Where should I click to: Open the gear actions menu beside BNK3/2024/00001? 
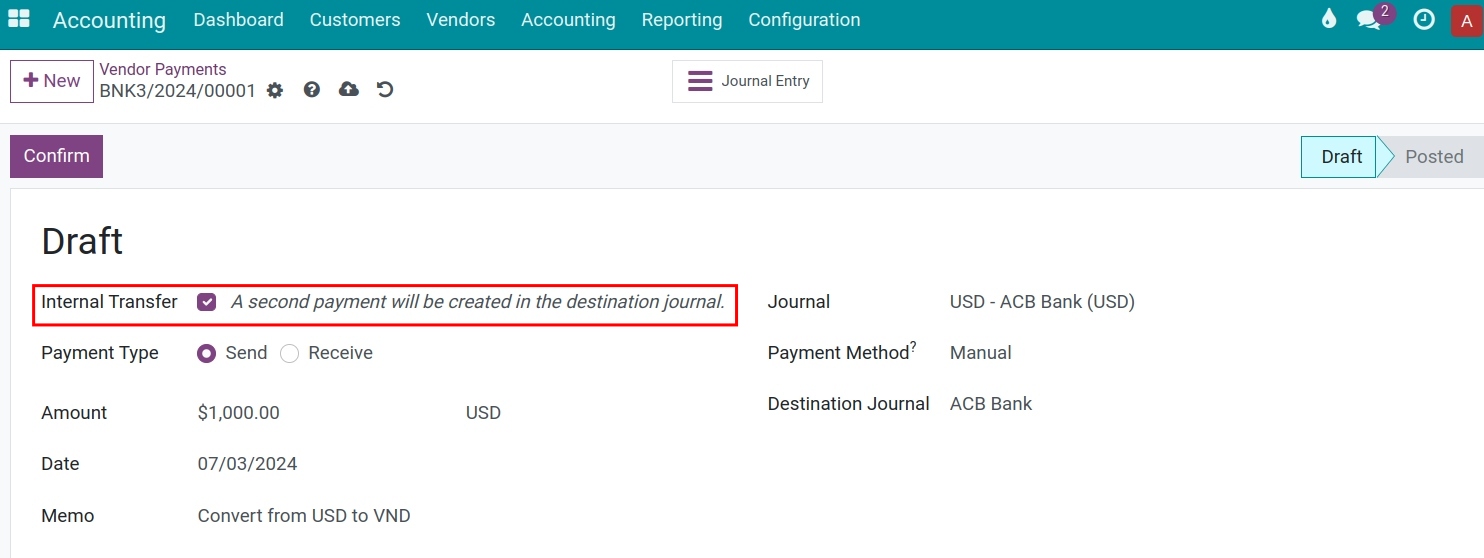point(275,90)
